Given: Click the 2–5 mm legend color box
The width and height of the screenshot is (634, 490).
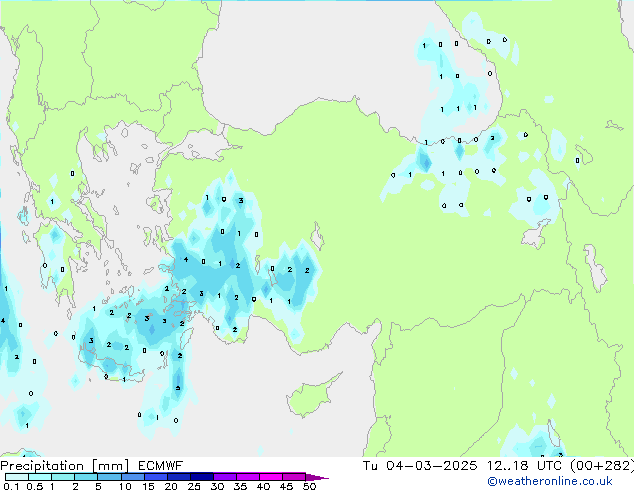Looking at the screenshot, I should 86,477.
